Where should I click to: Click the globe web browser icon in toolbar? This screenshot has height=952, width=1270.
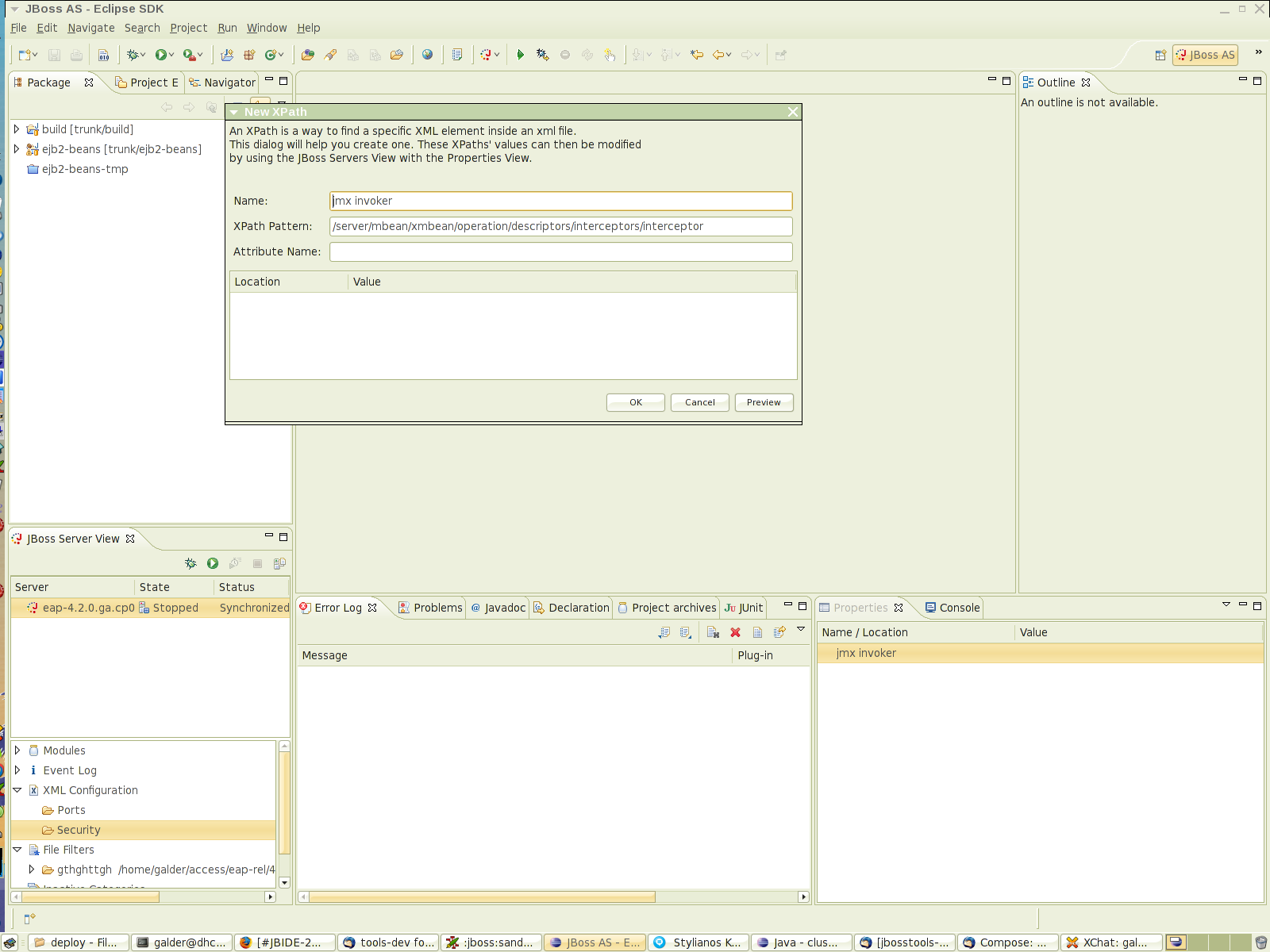pyautogui.click(x=428, y=55)
